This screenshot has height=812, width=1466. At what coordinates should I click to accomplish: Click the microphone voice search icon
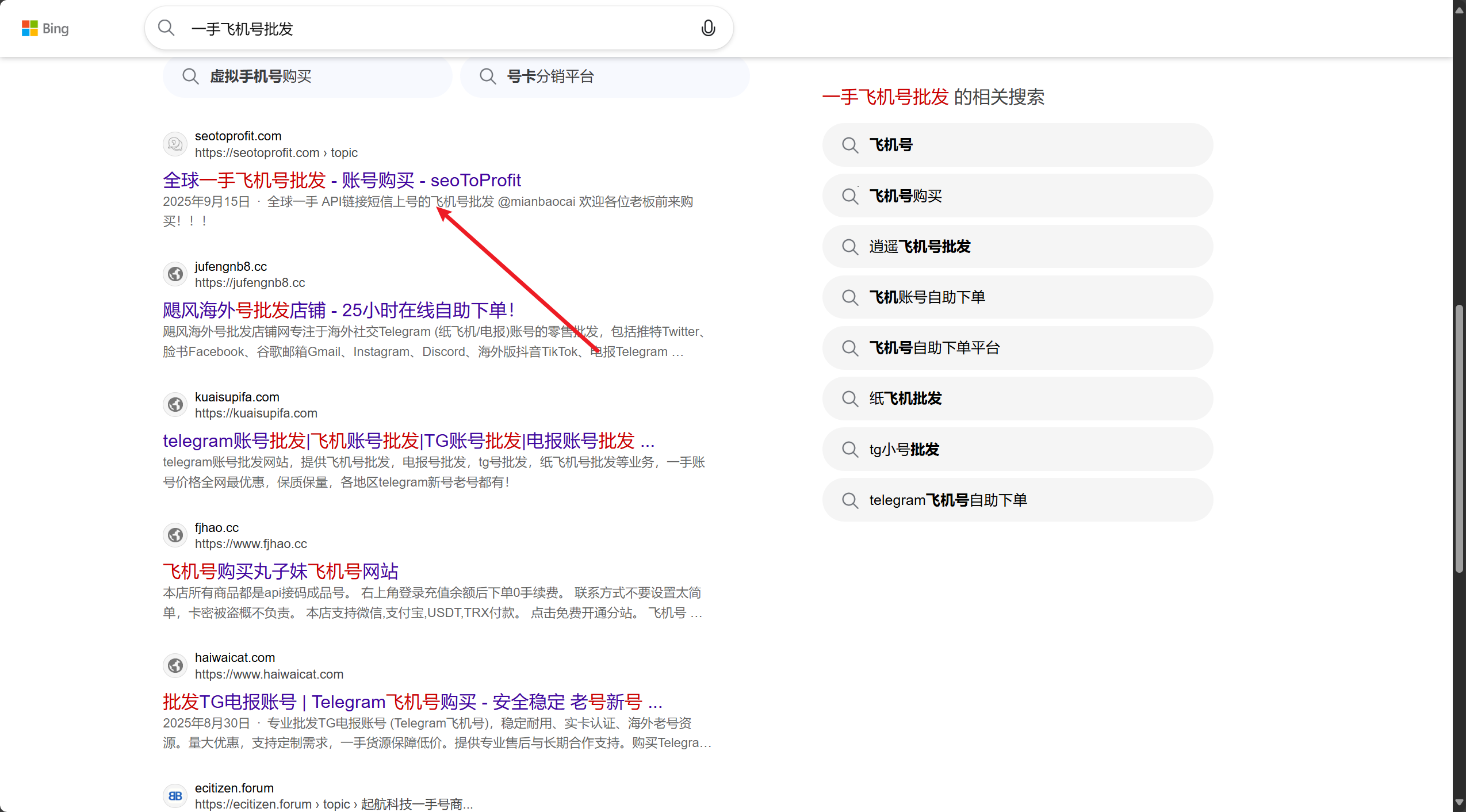click(x=708, y=28)
